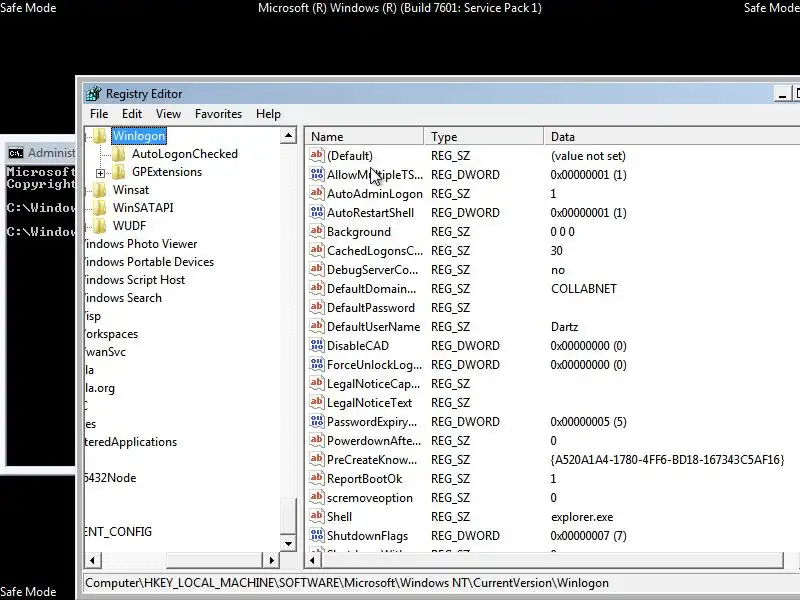The height and width of the screenshot is (600, 800).
Task: Open the Help menu
Action: (x=268, y=114)
